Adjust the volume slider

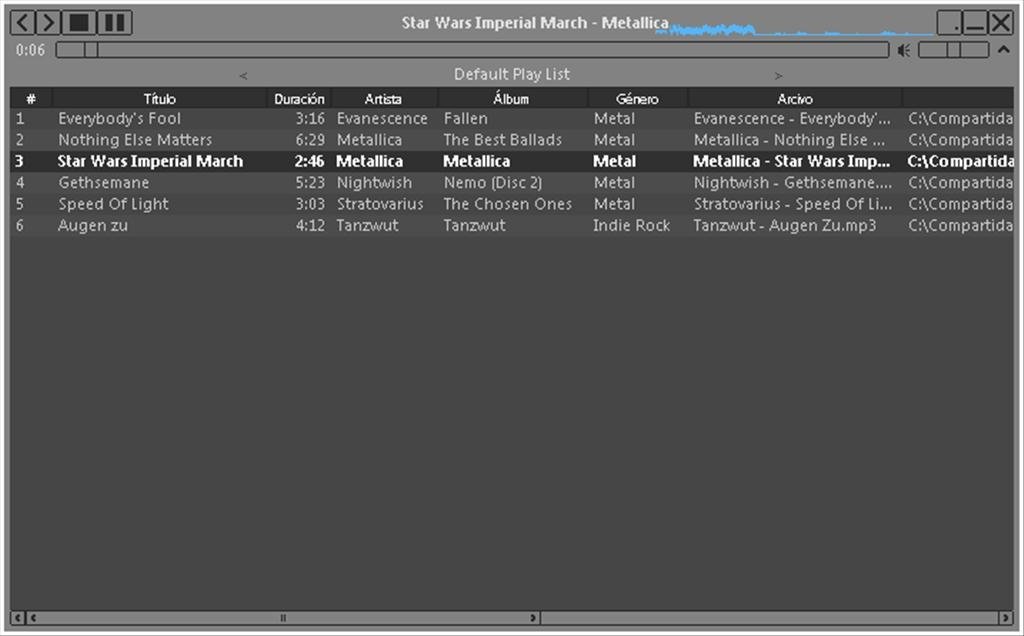tap(953, 50)
